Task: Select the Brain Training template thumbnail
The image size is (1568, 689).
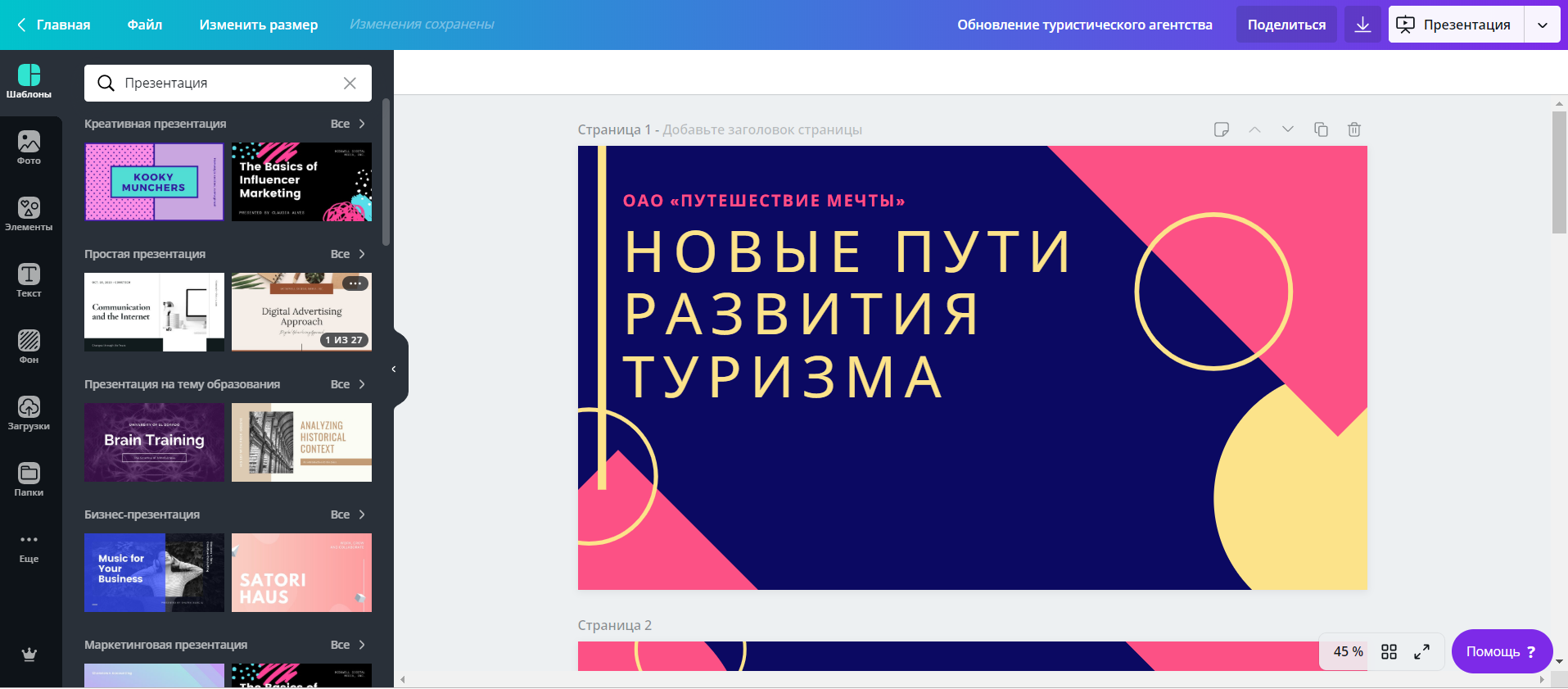Action: tap(154, 442)
